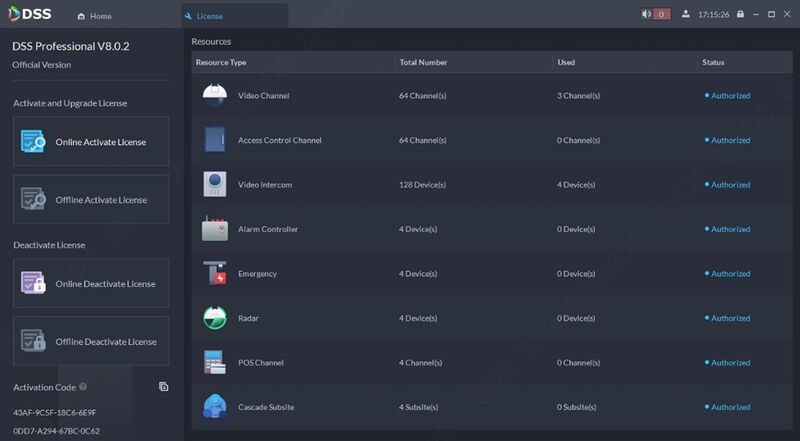Click the DSS Professional V8.0.2 title
This screenshot has height=441, width=800.
71,46
